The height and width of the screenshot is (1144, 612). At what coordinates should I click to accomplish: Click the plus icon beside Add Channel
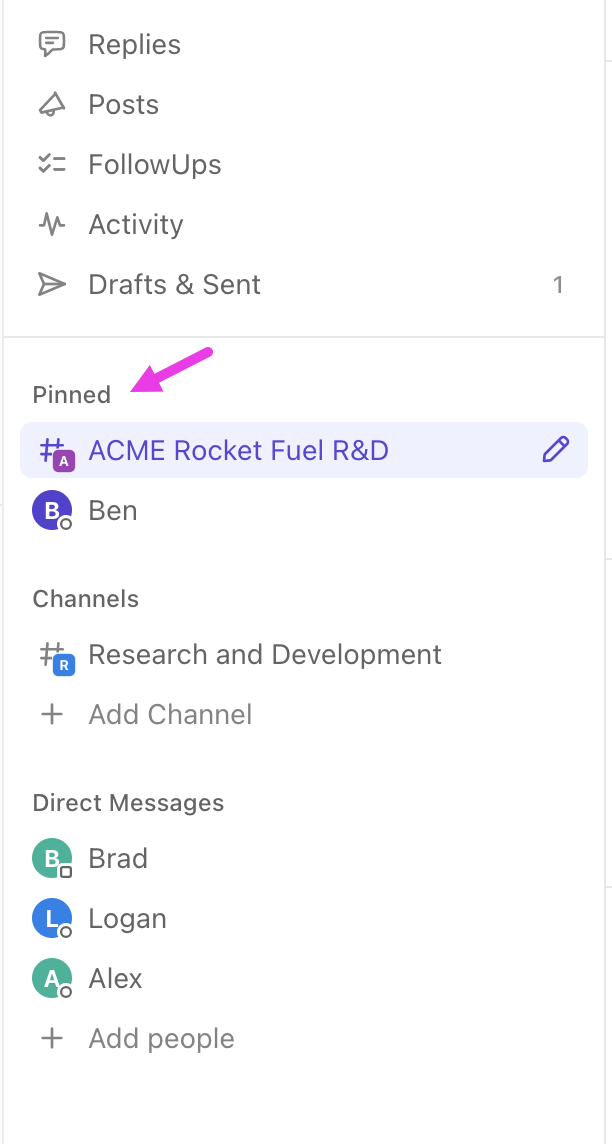tap(51, 714)
